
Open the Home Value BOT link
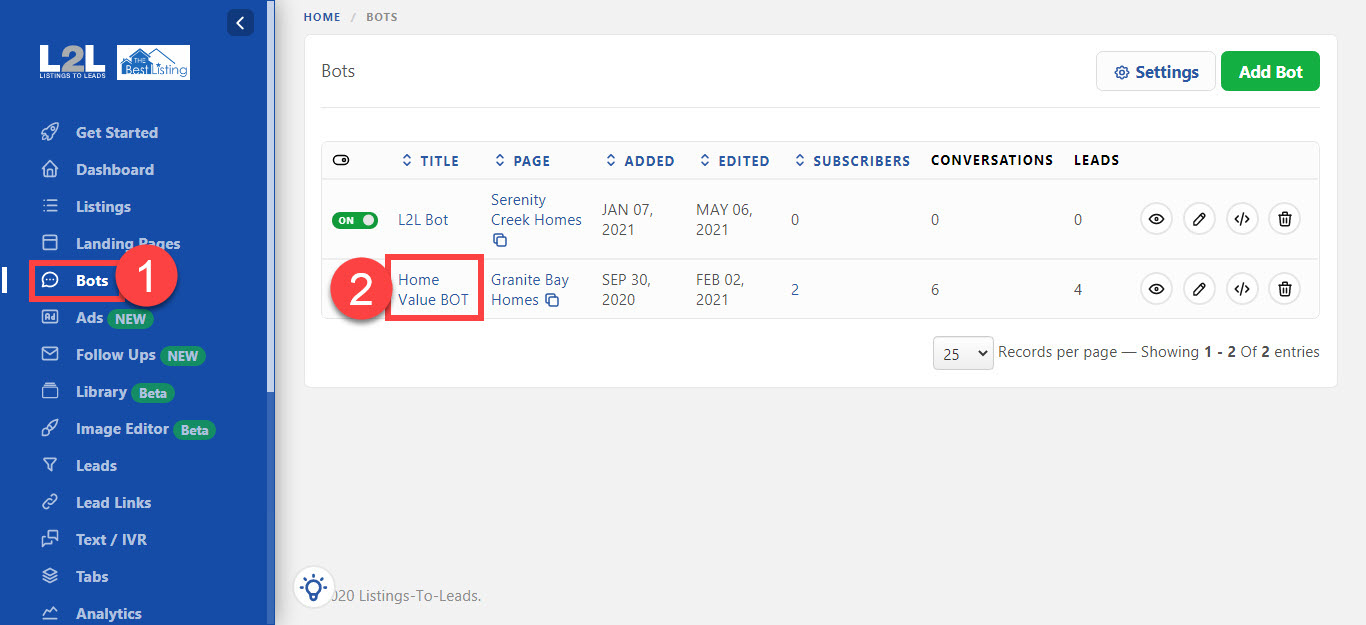[434, 288]
